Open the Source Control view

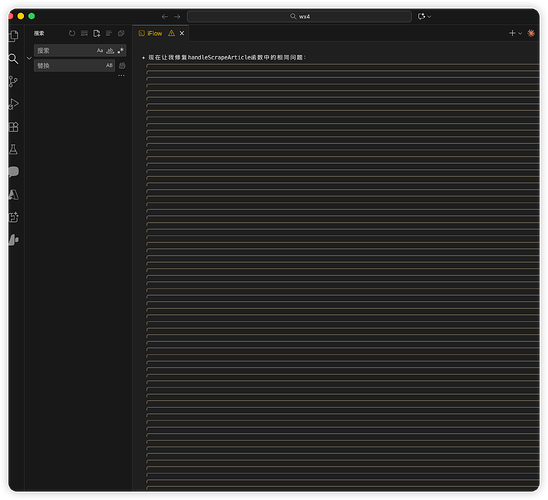pyautogui.click(x=13, y=81)
